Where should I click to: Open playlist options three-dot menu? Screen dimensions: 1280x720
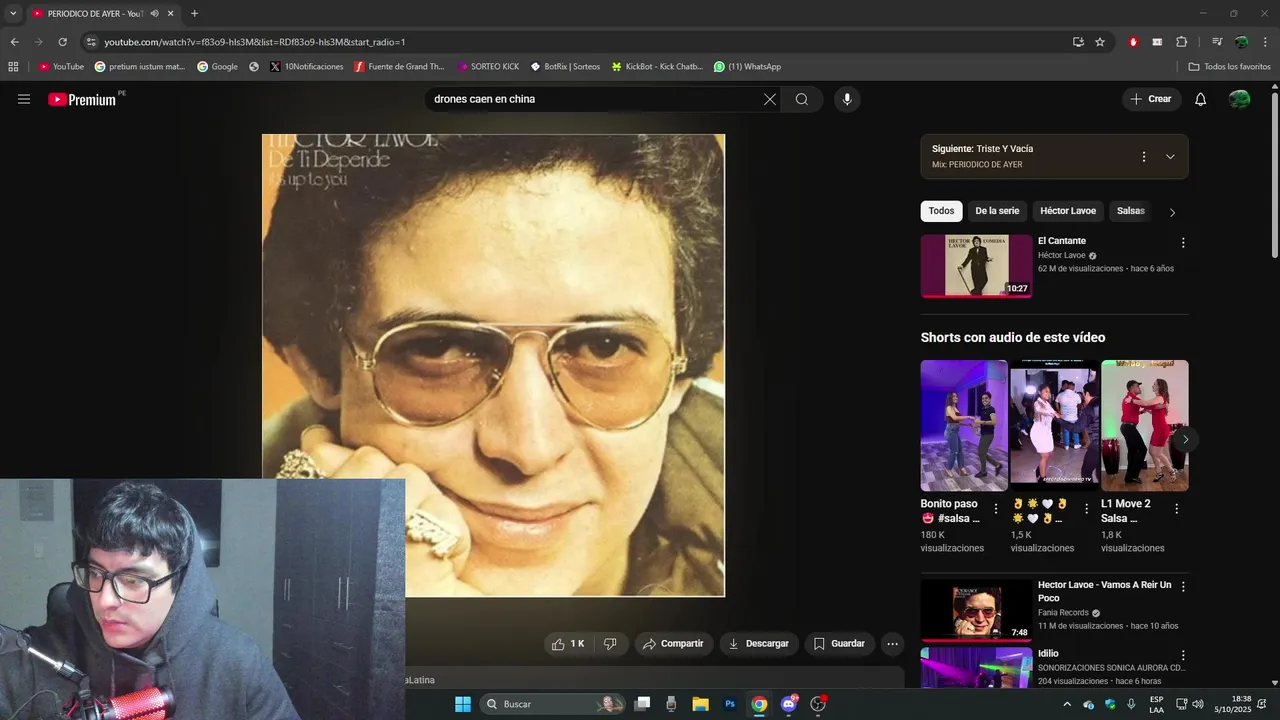(x=1143, y=157)
